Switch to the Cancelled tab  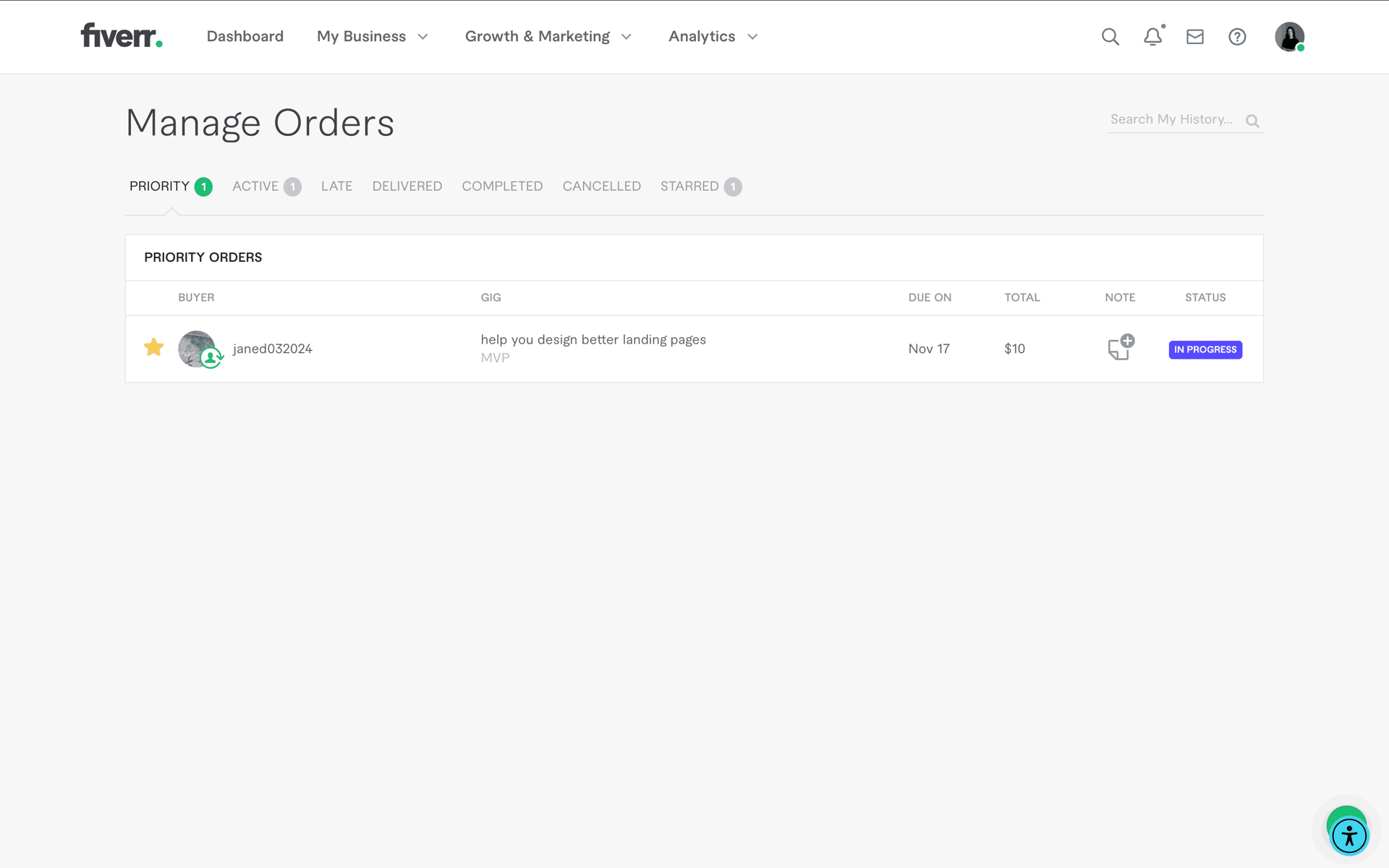[602, 187]
